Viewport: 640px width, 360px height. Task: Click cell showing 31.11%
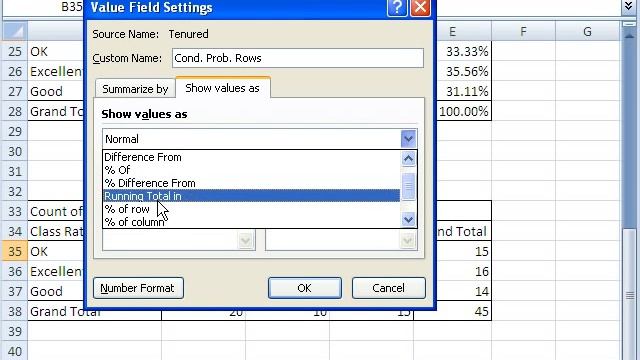[464, 91]
